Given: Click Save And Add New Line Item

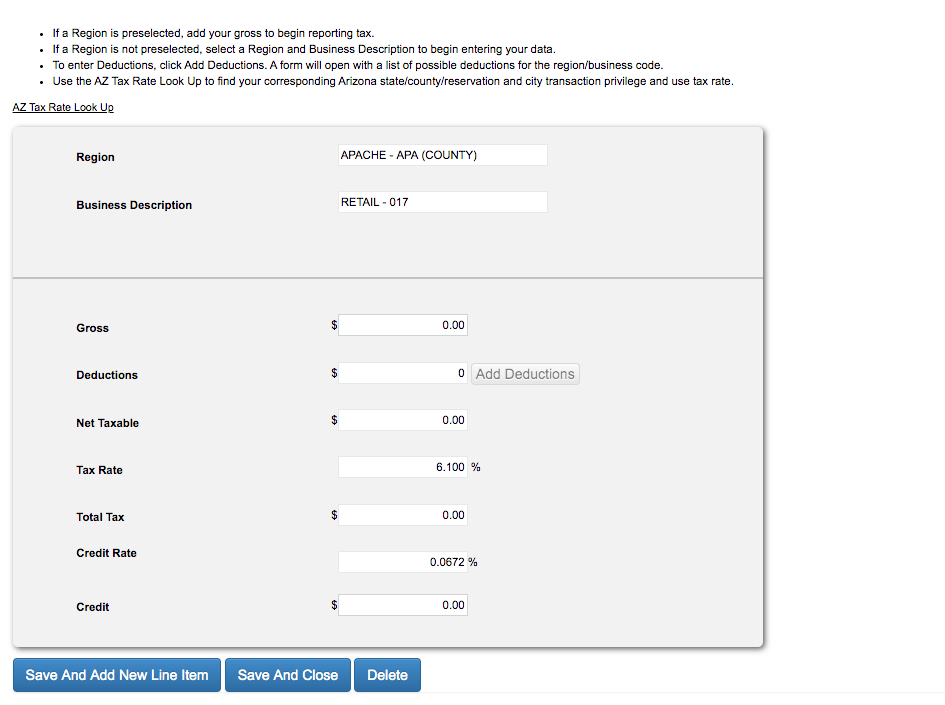Looking at the screenshot, I should pos(117,675).
